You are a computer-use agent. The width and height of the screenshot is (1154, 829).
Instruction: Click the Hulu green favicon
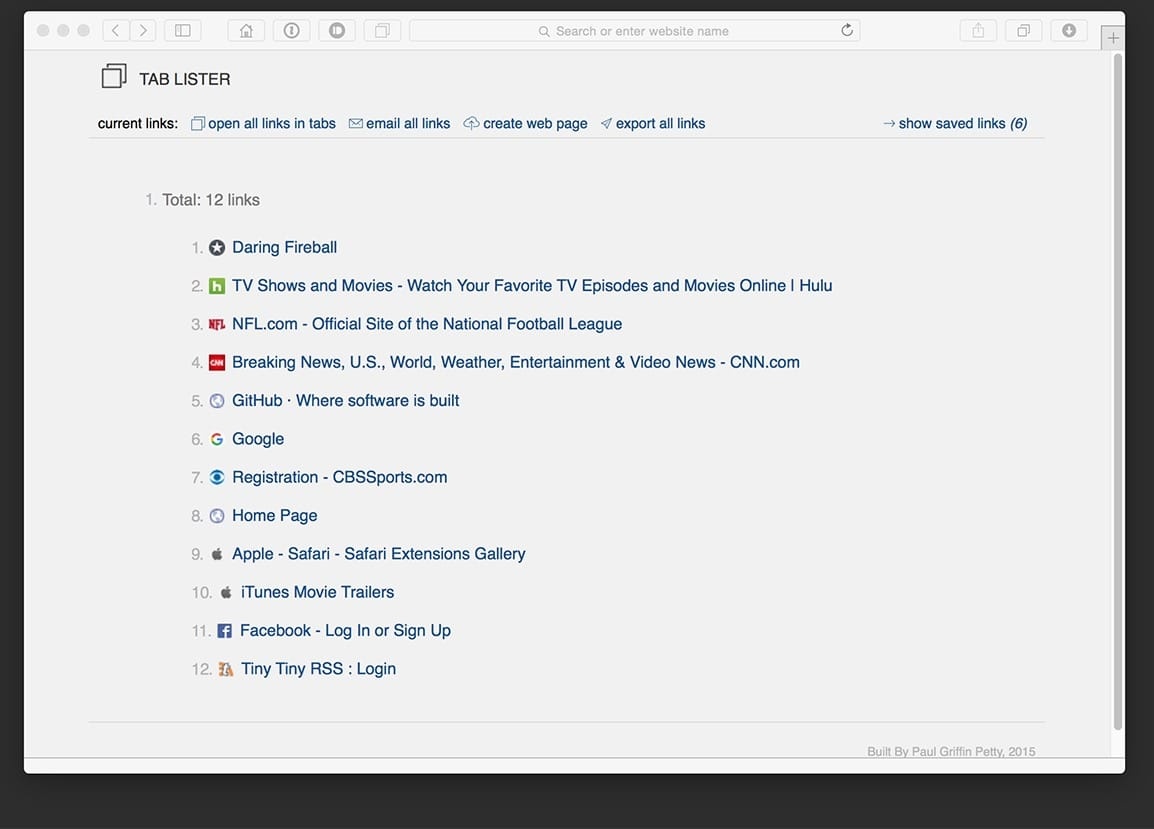pyautogui.click(x=216, y=286)
